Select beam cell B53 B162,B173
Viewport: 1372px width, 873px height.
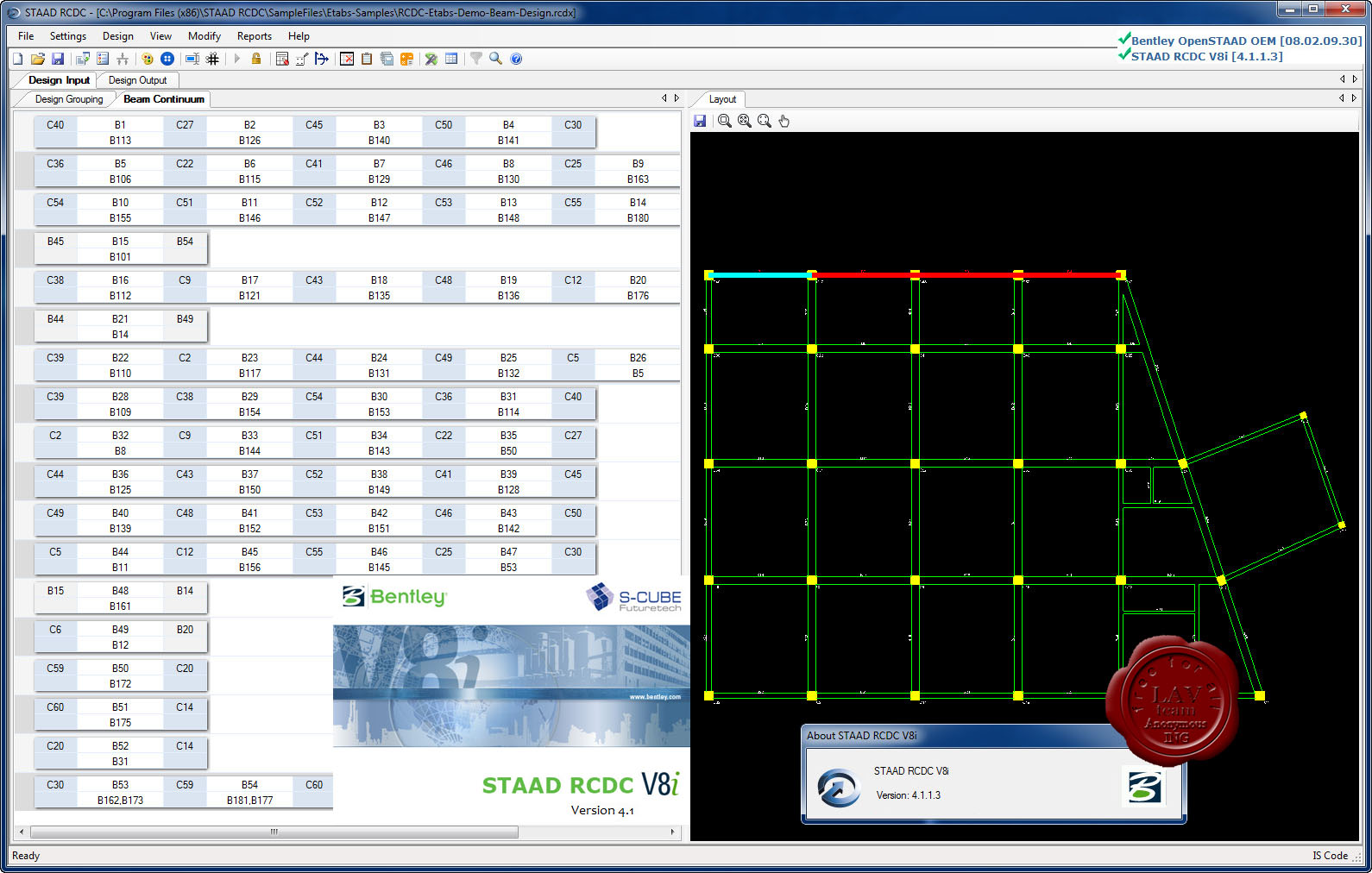coord(121,793)
